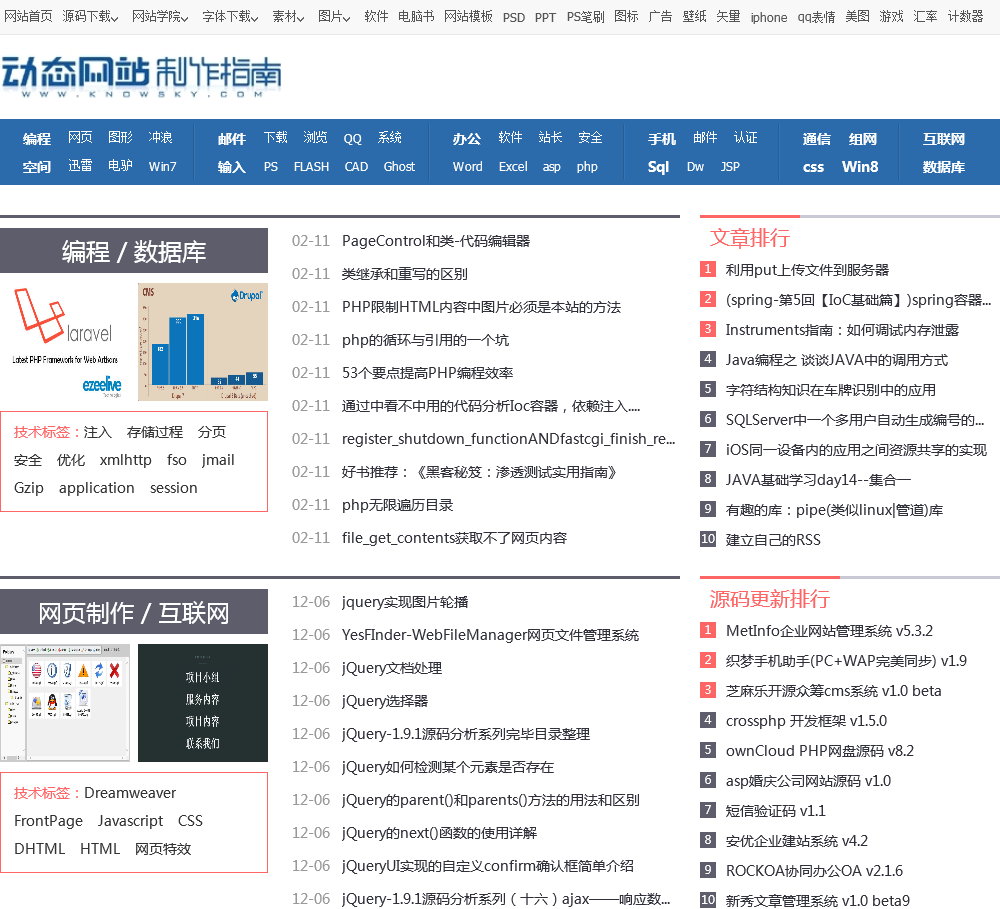This screenshot has width=1000, height=909.
Task: Go to 网站首页 in top menu
Action: pos(28,17)
